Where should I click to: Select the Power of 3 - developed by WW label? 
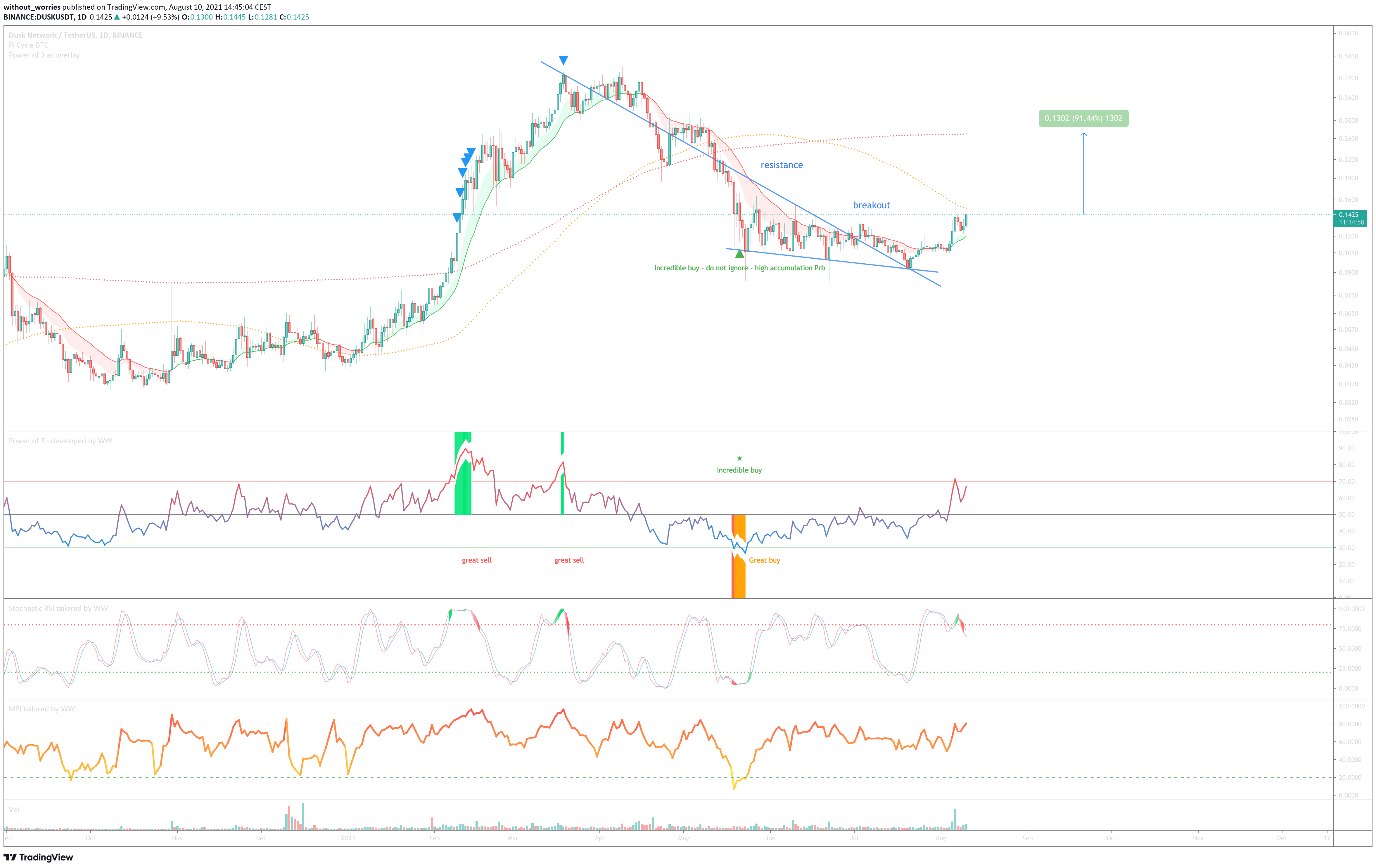point(60,440)
